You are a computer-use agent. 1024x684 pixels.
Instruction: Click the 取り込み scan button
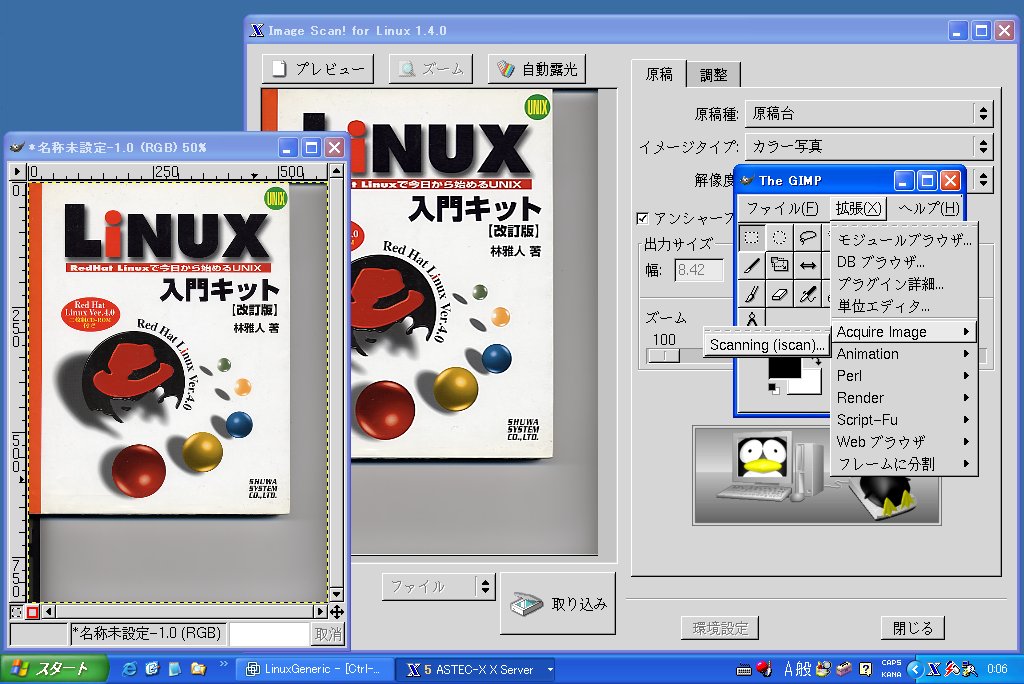(x=558, y=604)
